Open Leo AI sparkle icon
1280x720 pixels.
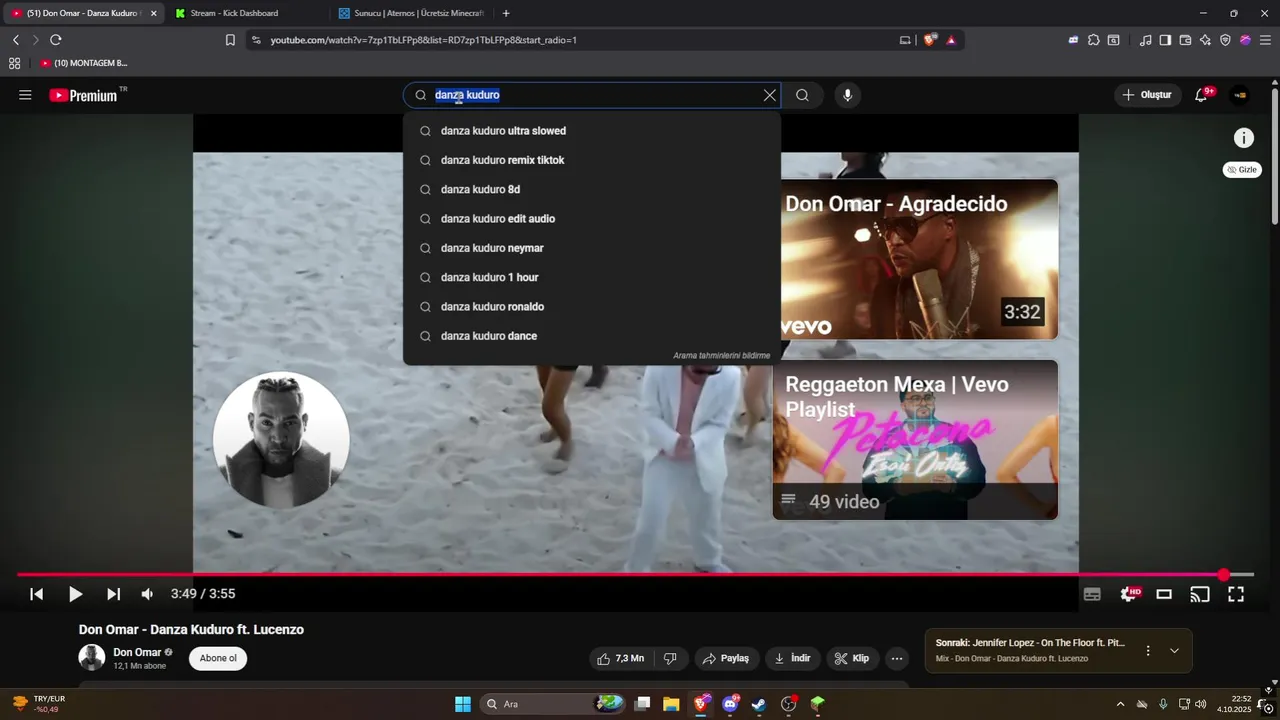(x=1205, y=40)
